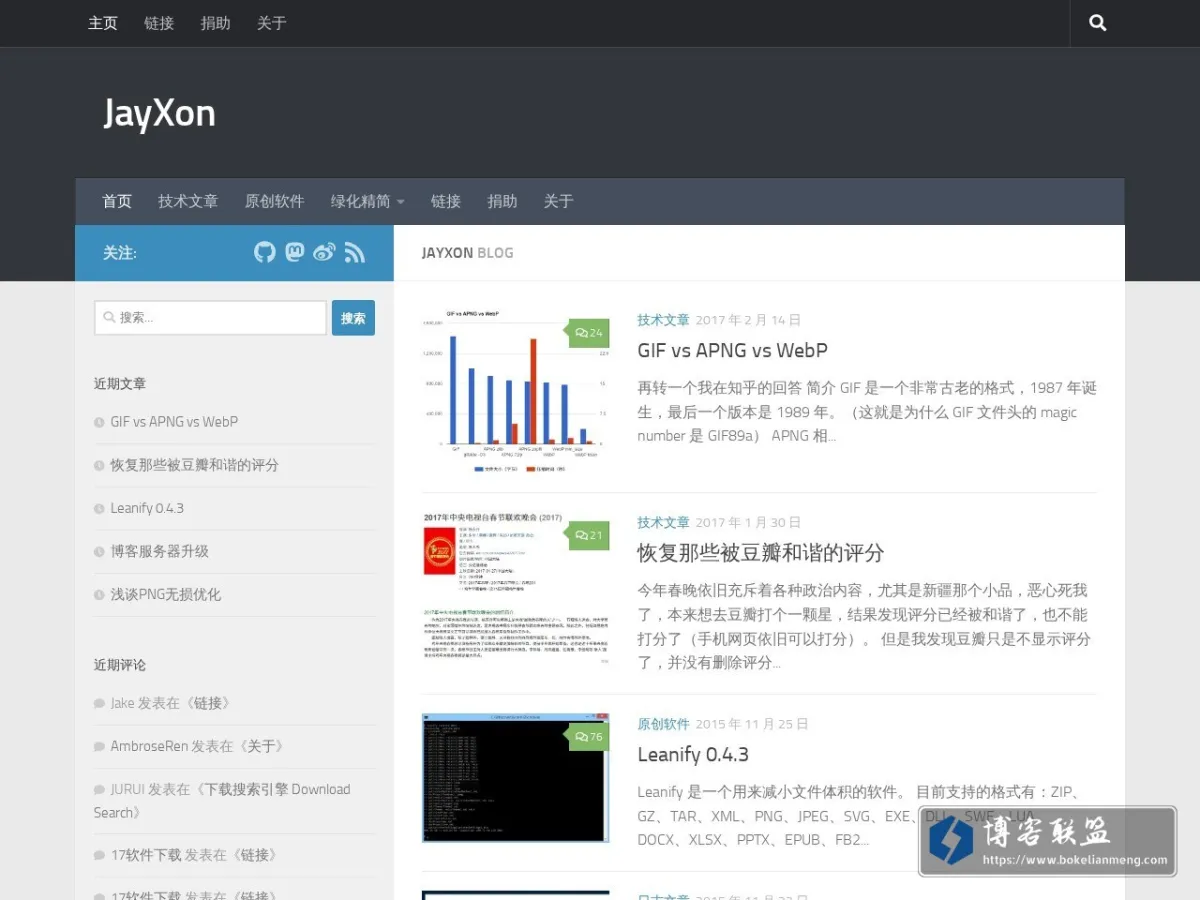Open the search icon in top bar

pos(1098,23)
